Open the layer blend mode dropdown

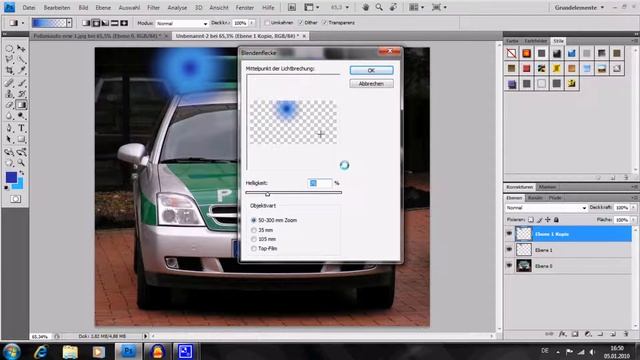click(x=546, y=208)
